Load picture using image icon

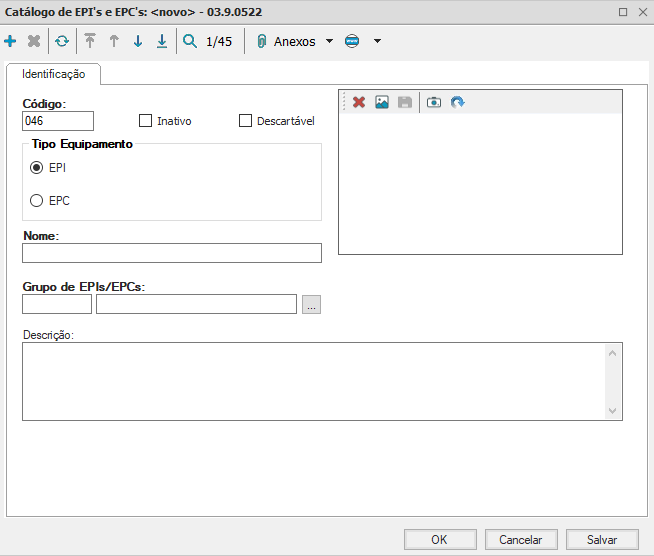click(381, 102)
